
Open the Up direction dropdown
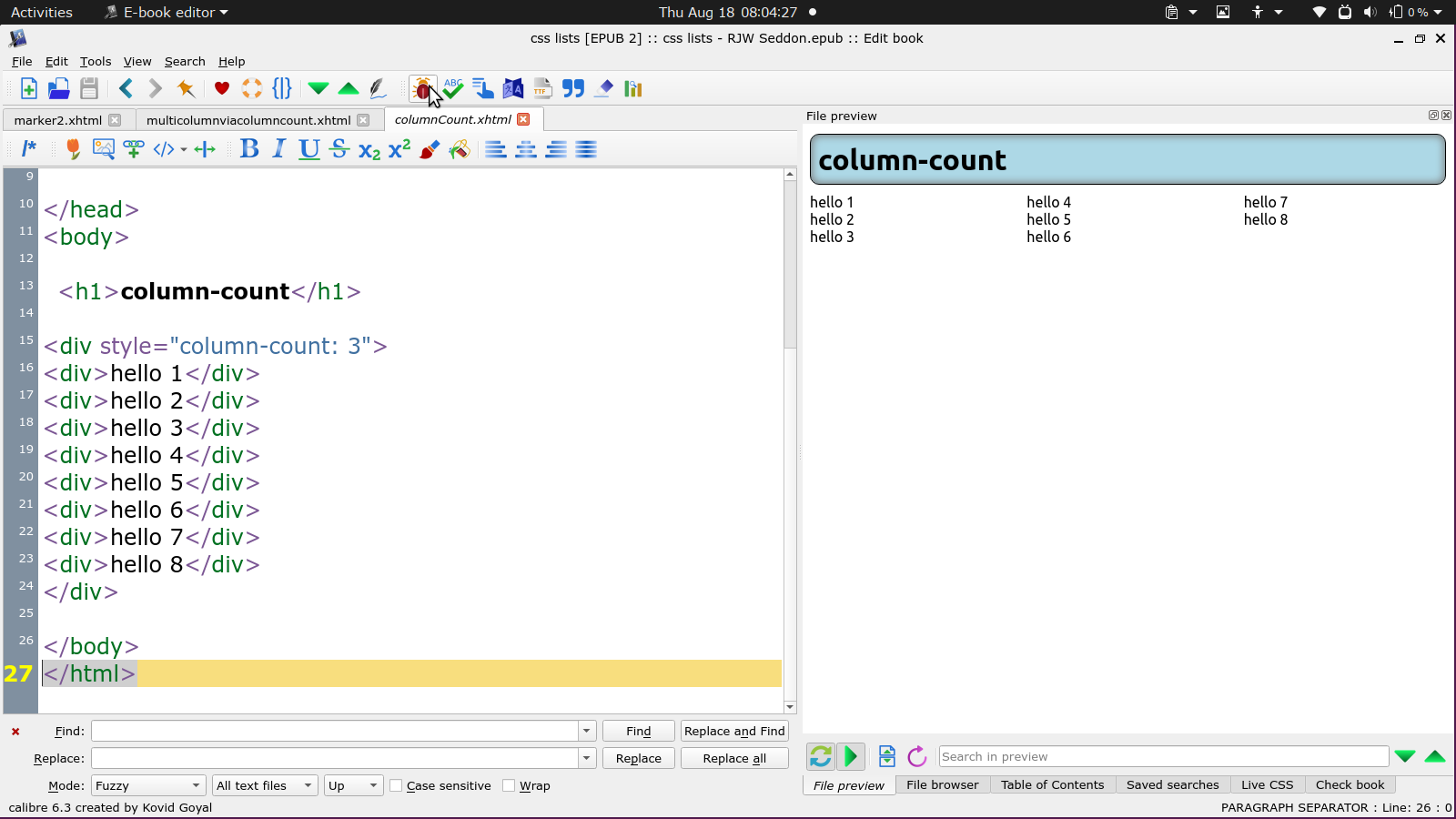352,785
